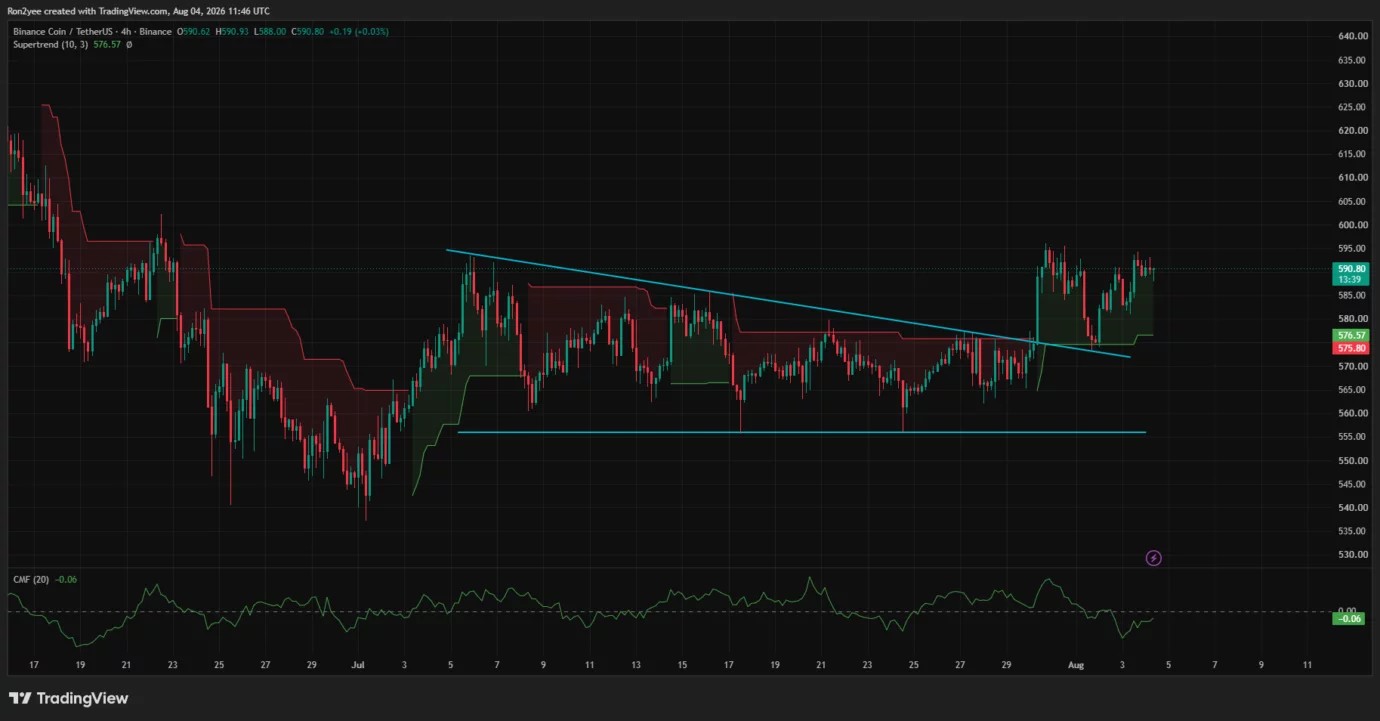
Task: Click the Supertrend null symbol icon
Action: click(x=129, y=45)
